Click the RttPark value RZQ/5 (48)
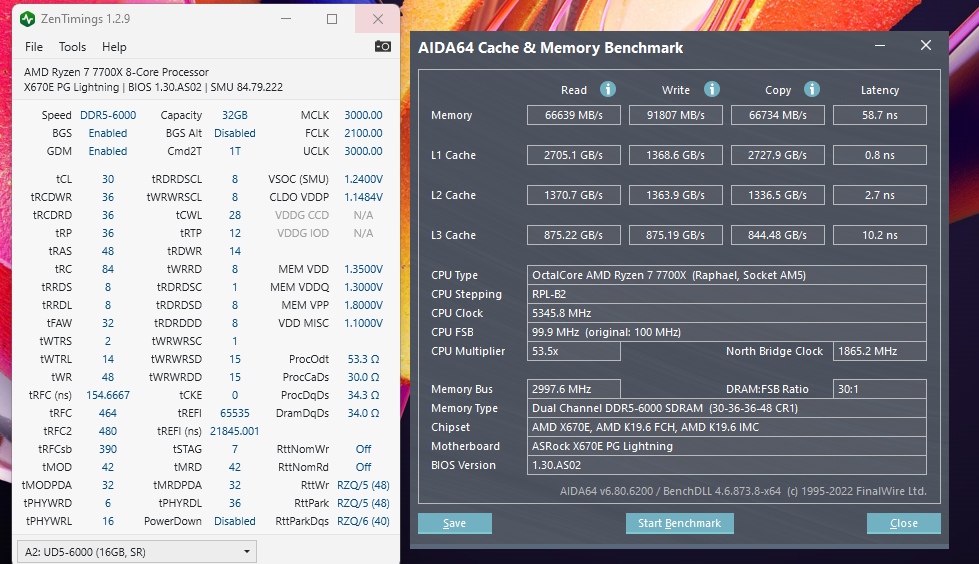 point(363,503)
